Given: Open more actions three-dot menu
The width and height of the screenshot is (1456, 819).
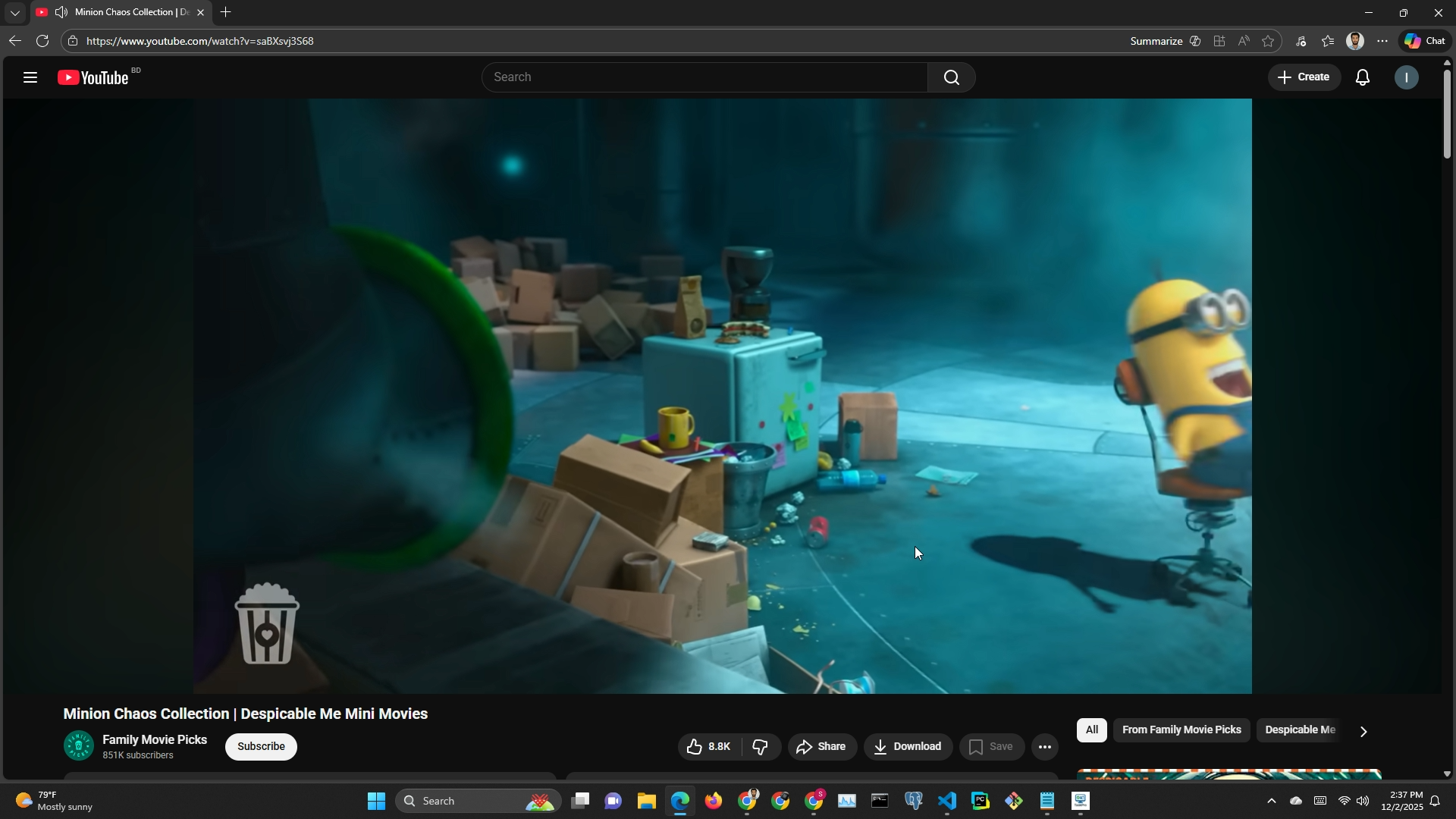Looking at the screenshot, I should tap(1045, 747).
